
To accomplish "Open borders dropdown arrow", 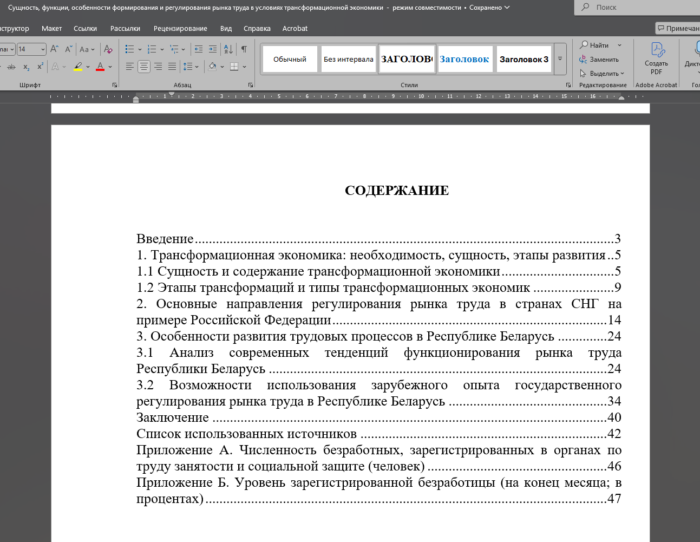I will [244, 67].
